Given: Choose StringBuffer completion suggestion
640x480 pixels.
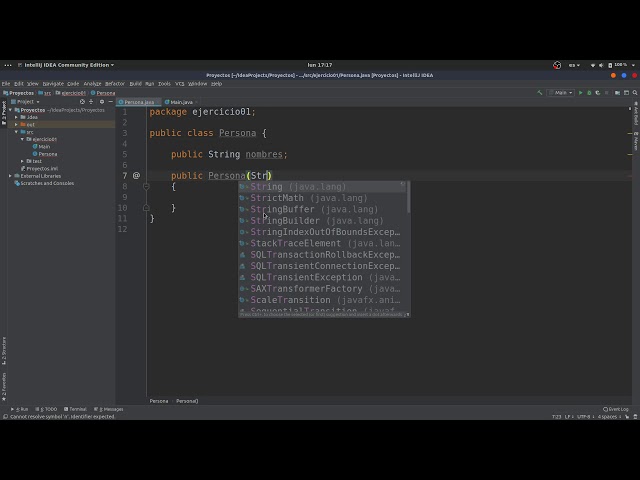Looking at the screenshot, I should tap(322, 209).
